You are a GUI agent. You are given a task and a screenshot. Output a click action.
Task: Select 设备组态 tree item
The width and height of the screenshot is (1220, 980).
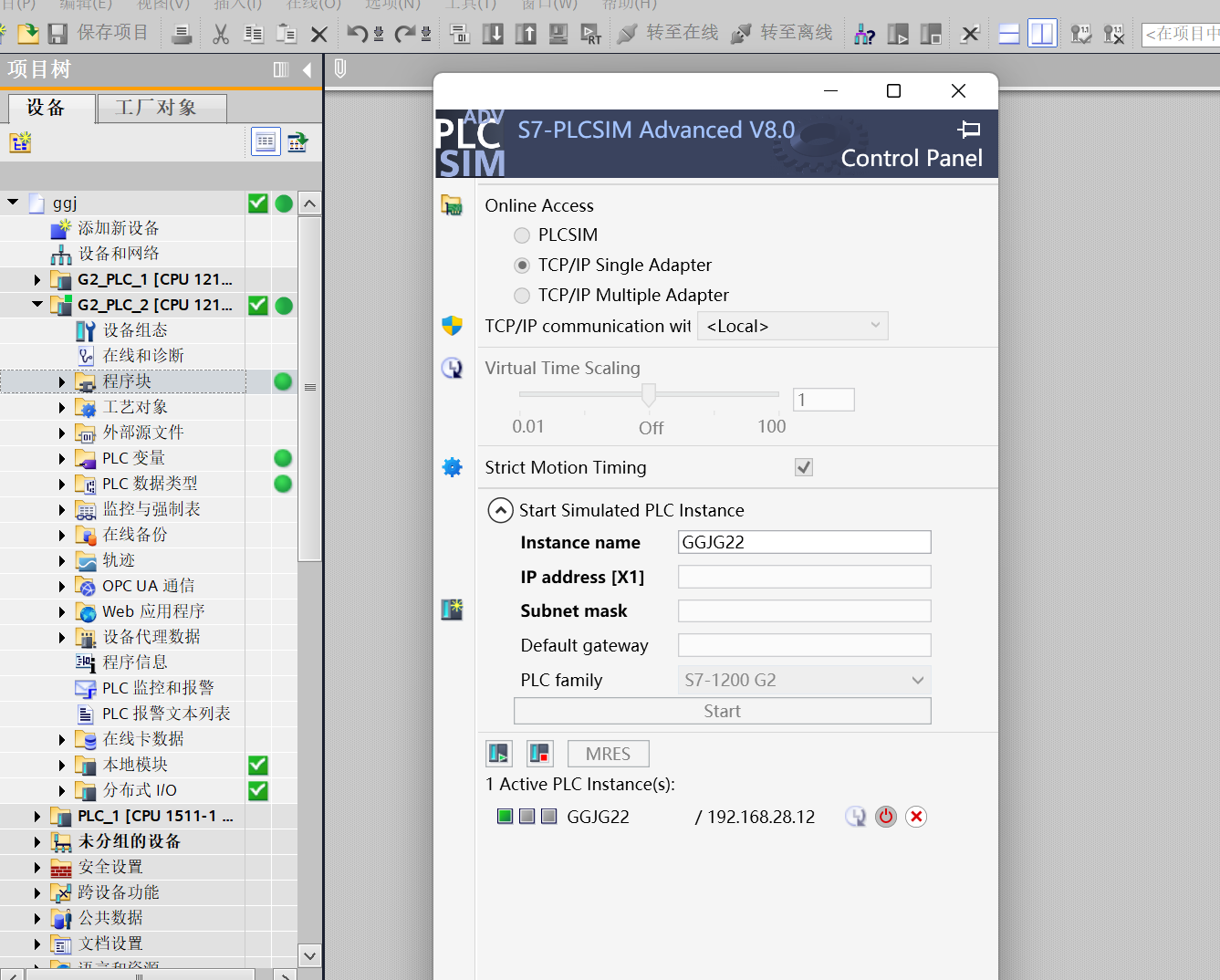(135, 330)
